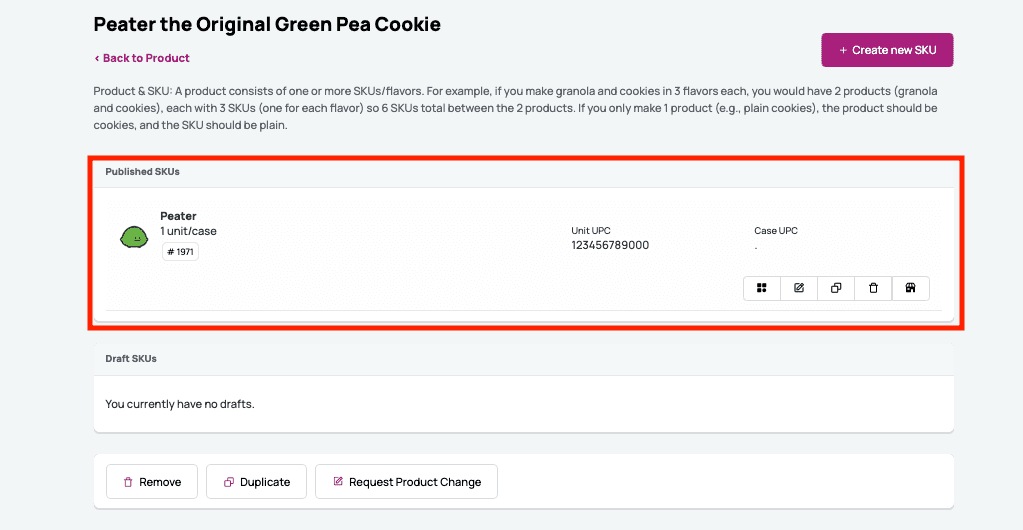The width and height of the screenshot is (1023, 530).
Task: Click the green pea cookie thumbnail
Action: tap(134, 238)
